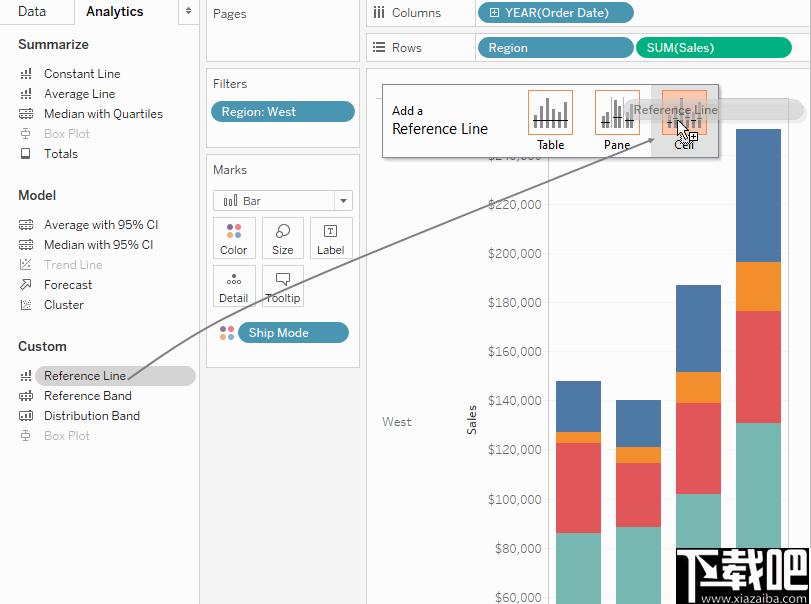Viewport: 811px width, 604px height.
Task: Select teal segment of second bar
Action: point(638,565)
